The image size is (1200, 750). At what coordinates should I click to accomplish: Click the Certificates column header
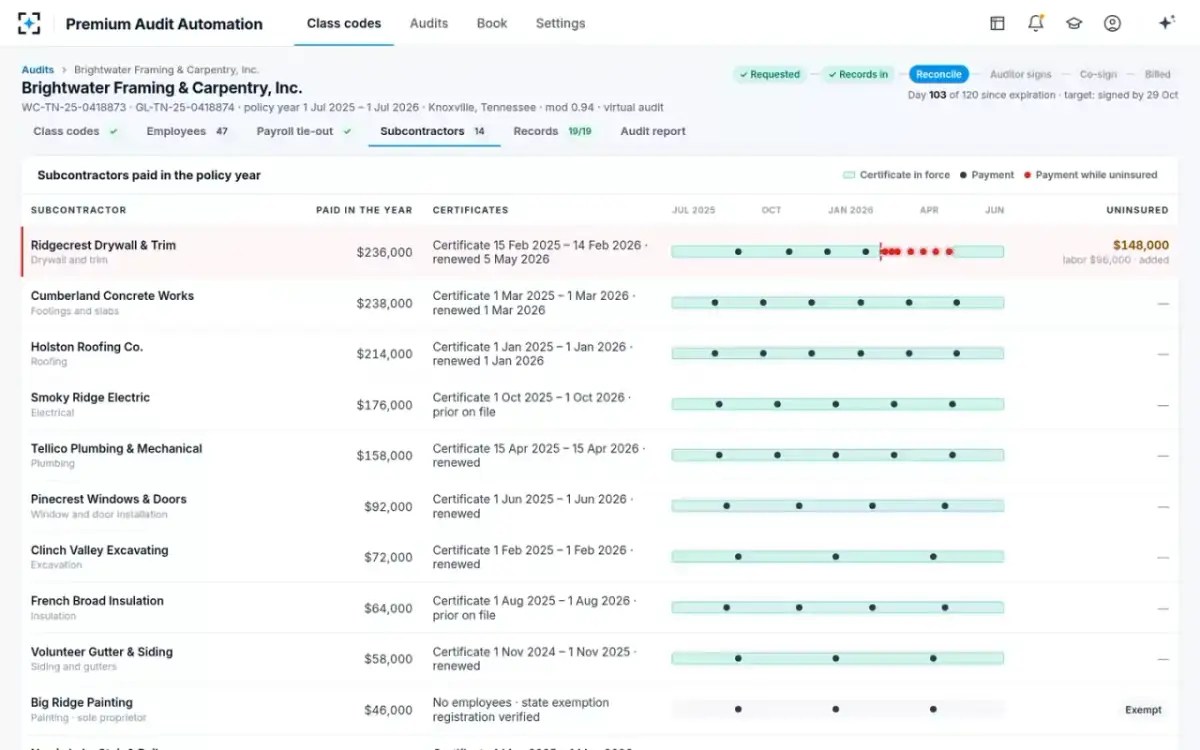pyautogui.click(x=470, y=210)
